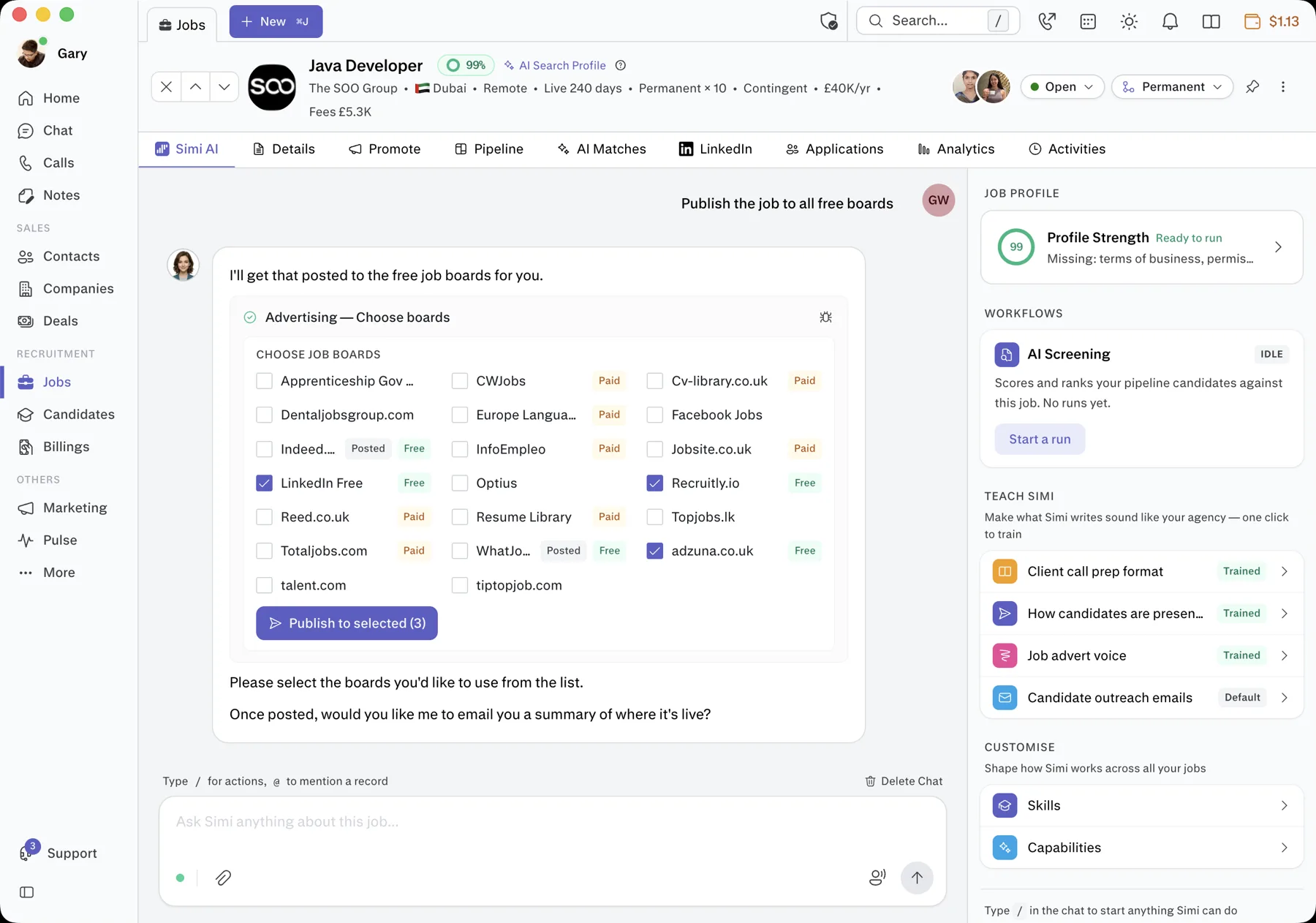Viewport: 1316px width, 923px height.
Task: Go to previous job with up arrow
Action: pos(195,87)
